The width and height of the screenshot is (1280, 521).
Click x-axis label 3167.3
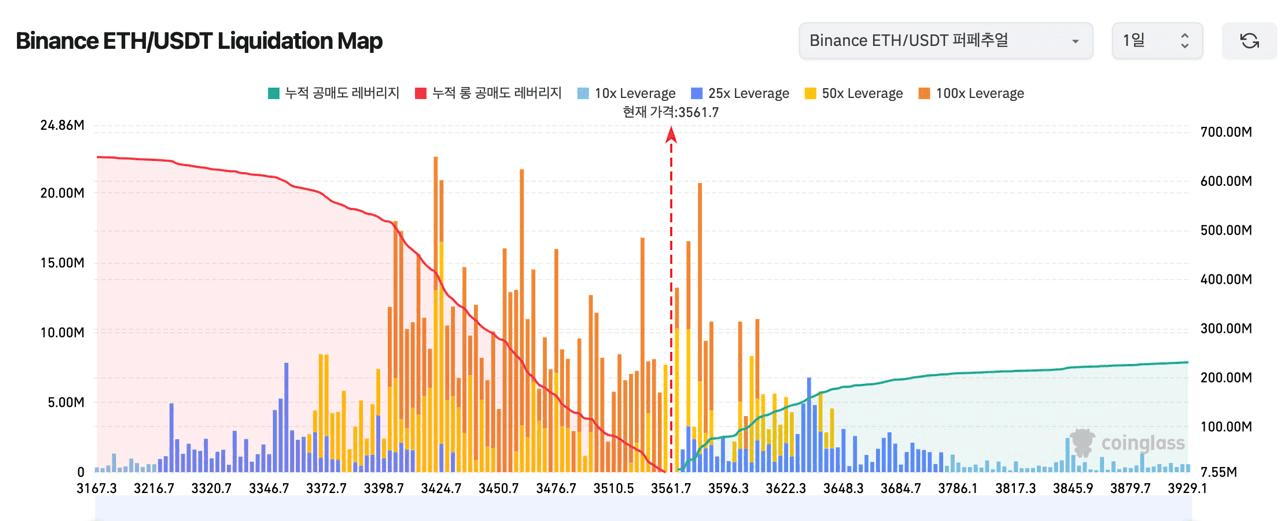coord(97,488)
